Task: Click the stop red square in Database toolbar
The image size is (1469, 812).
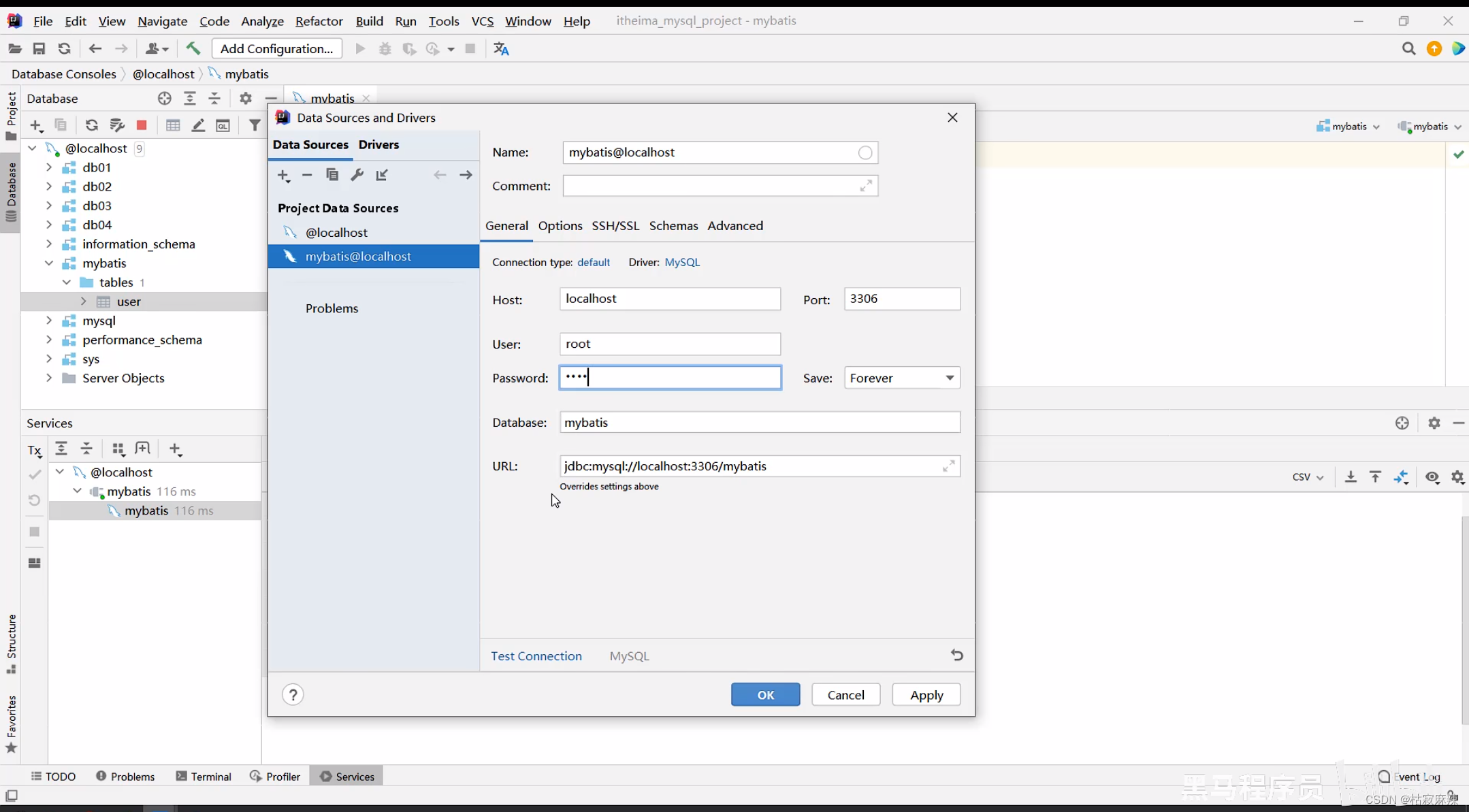Action: coord(142,125)
